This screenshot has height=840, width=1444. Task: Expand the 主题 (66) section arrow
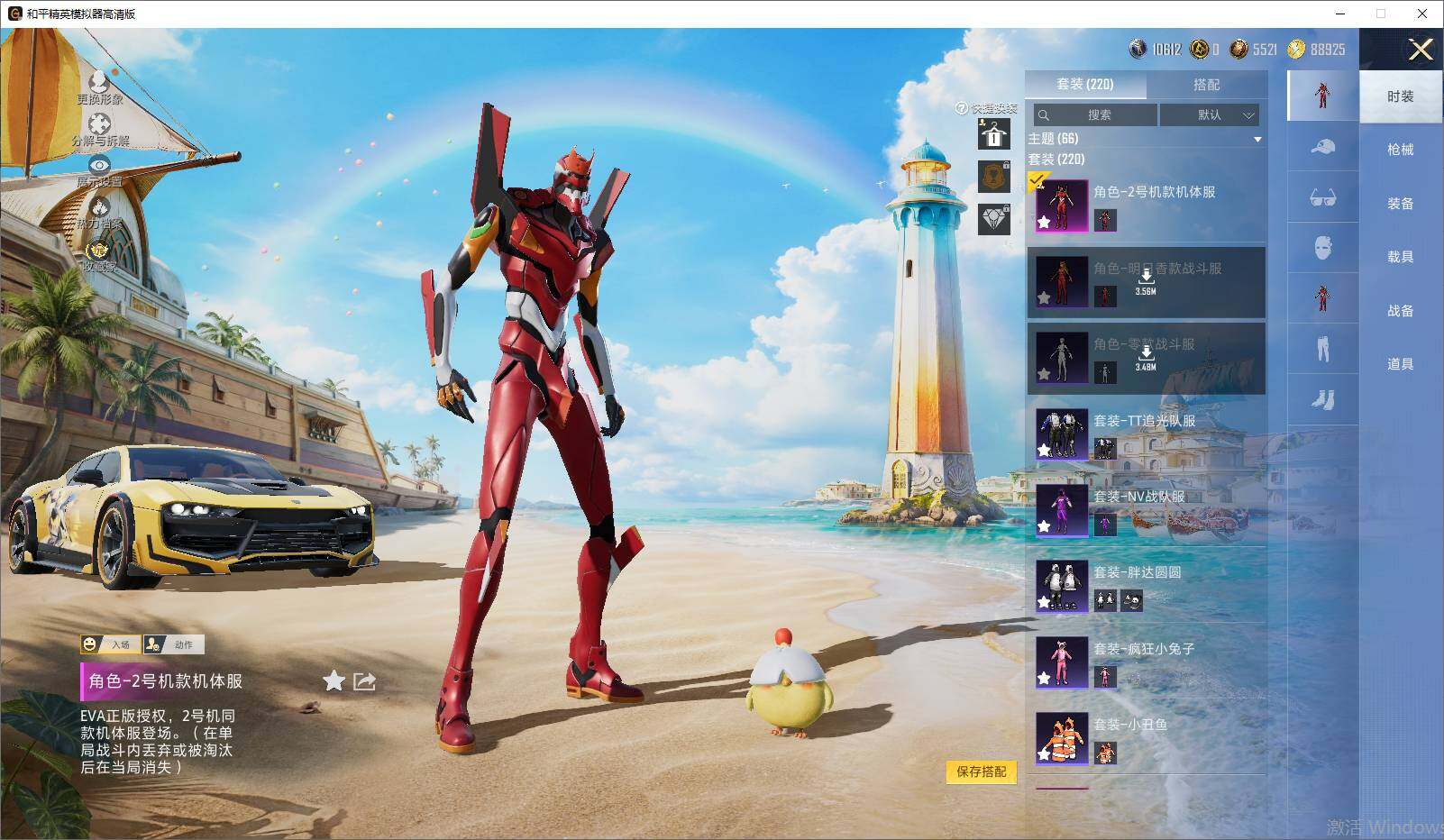1257,140
